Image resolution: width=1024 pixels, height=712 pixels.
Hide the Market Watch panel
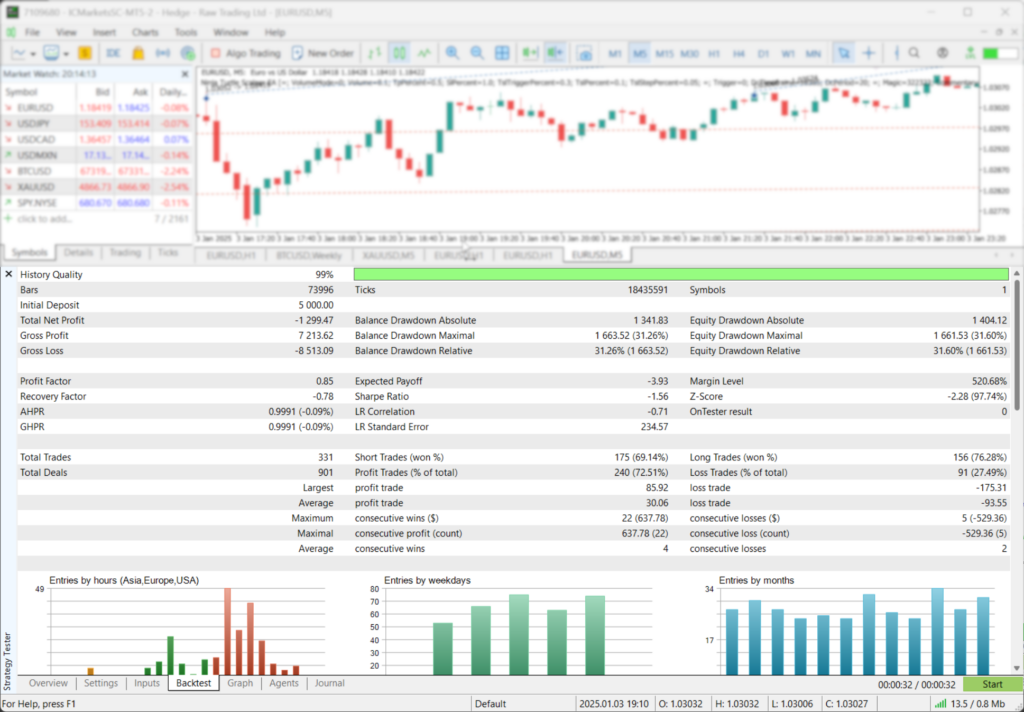pos(185,73)
